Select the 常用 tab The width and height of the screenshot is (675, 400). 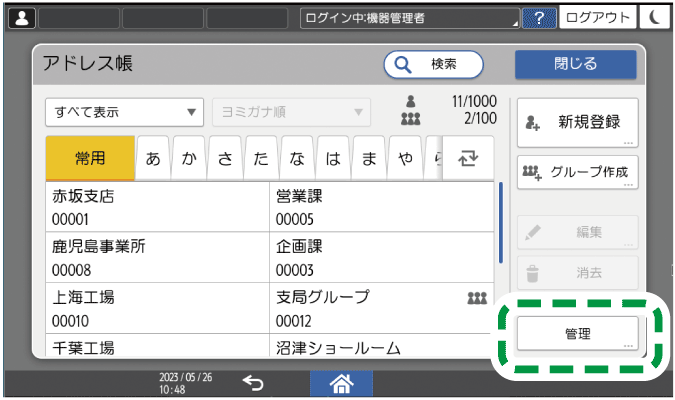coord(90,158)
